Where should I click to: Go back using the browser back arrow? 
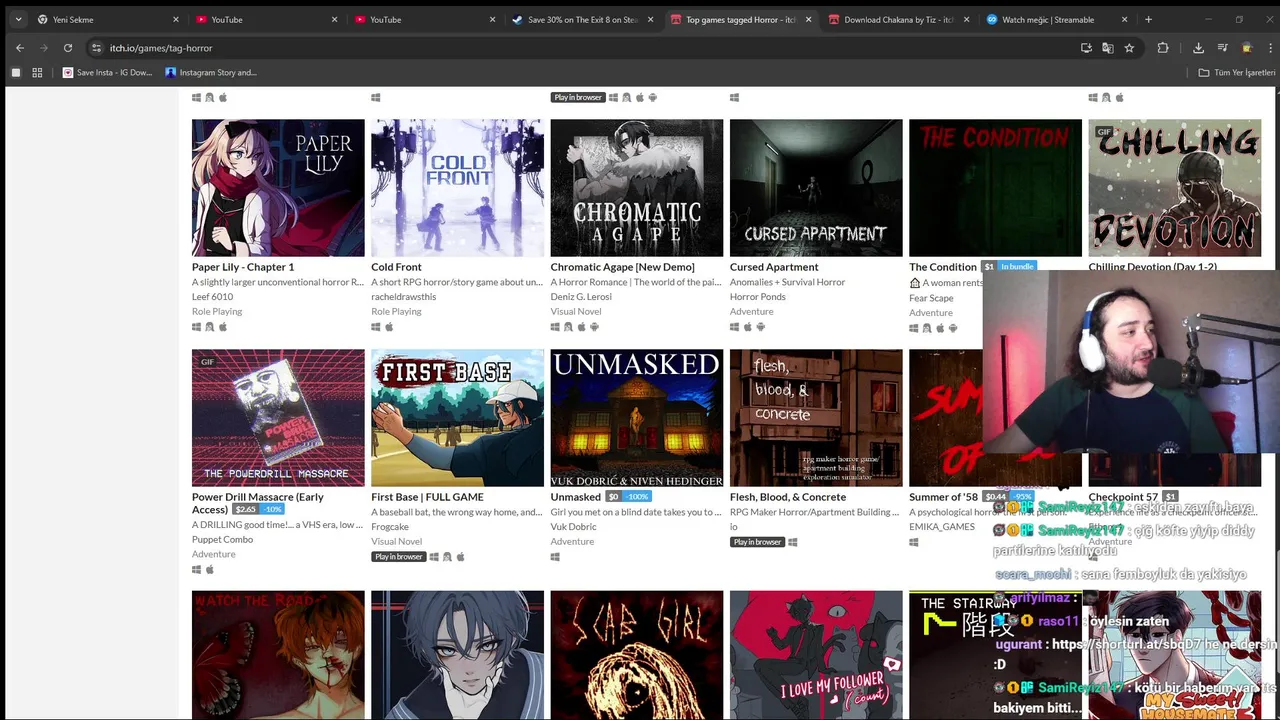pos(19,48)
